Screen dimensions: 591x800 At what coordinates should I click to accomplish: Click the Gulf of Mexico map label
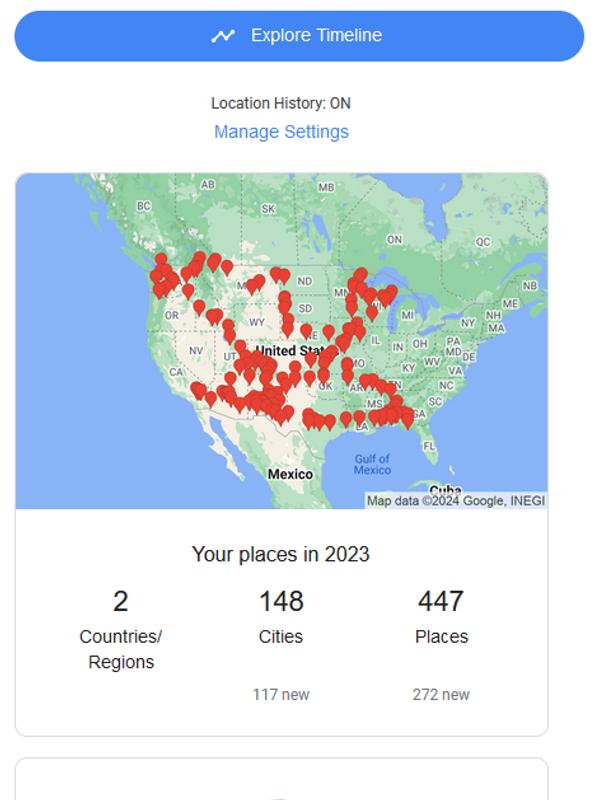tap(372, 464)
